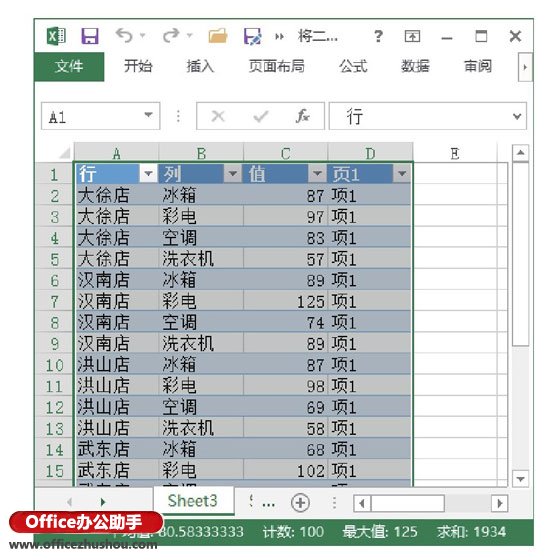Switch to the 插入 ribbon tab
Image resolution: width=560 pixels, height=560 pixels.
200,66
